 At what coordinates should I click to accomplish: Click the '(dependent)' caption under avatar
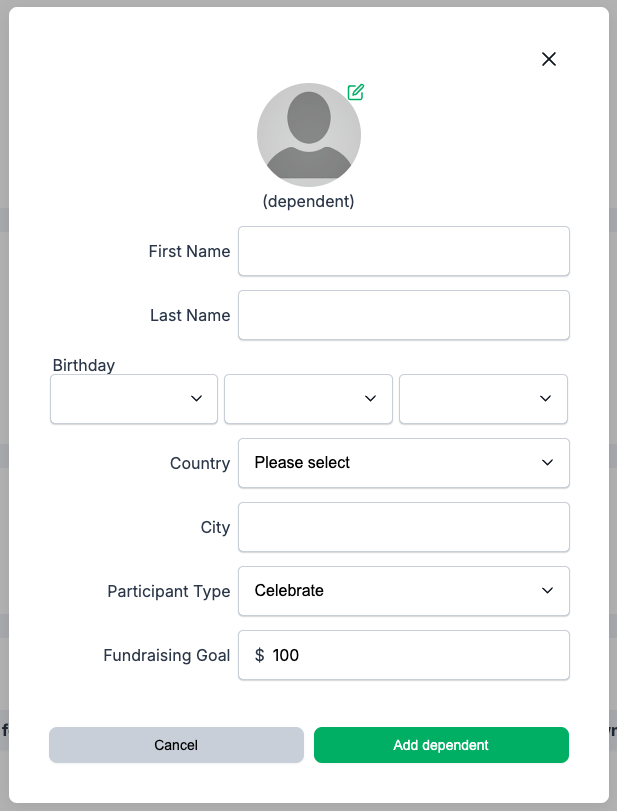(x=308, y=201)
